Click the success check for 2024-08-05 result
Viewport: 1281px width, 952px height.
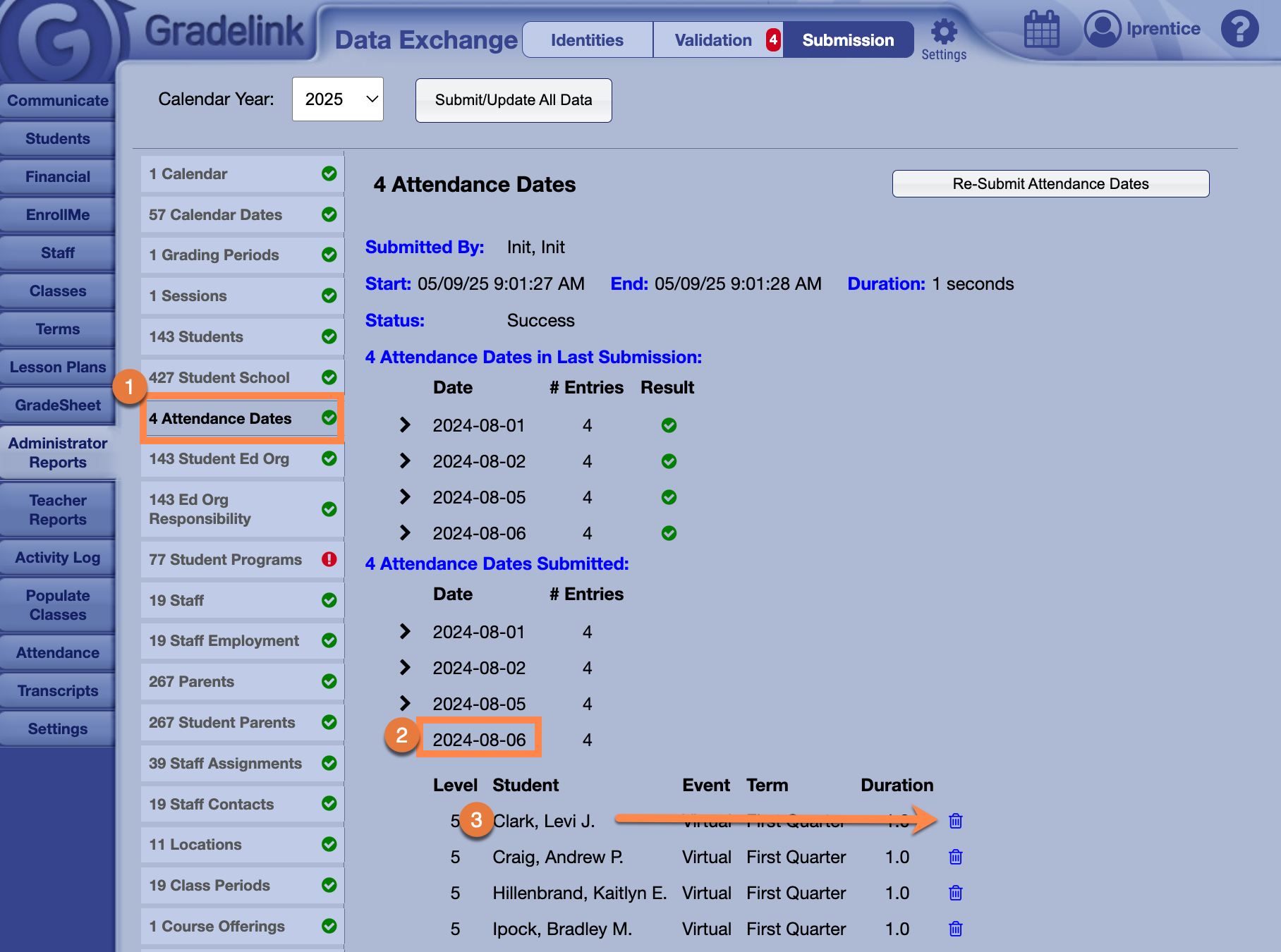pos(669,497)
